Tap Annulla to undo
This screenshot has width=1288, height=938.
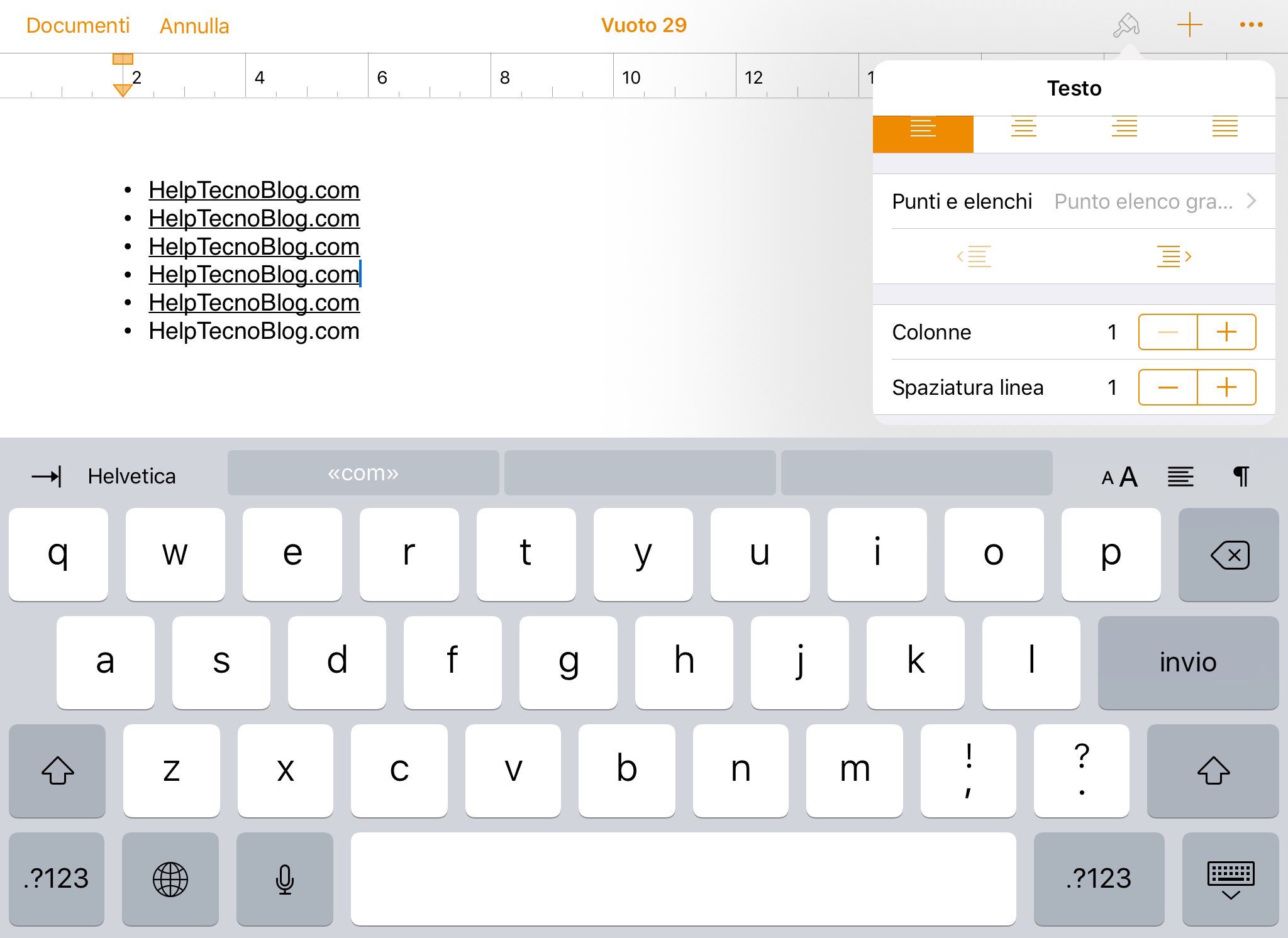click(x=194, y=26)
